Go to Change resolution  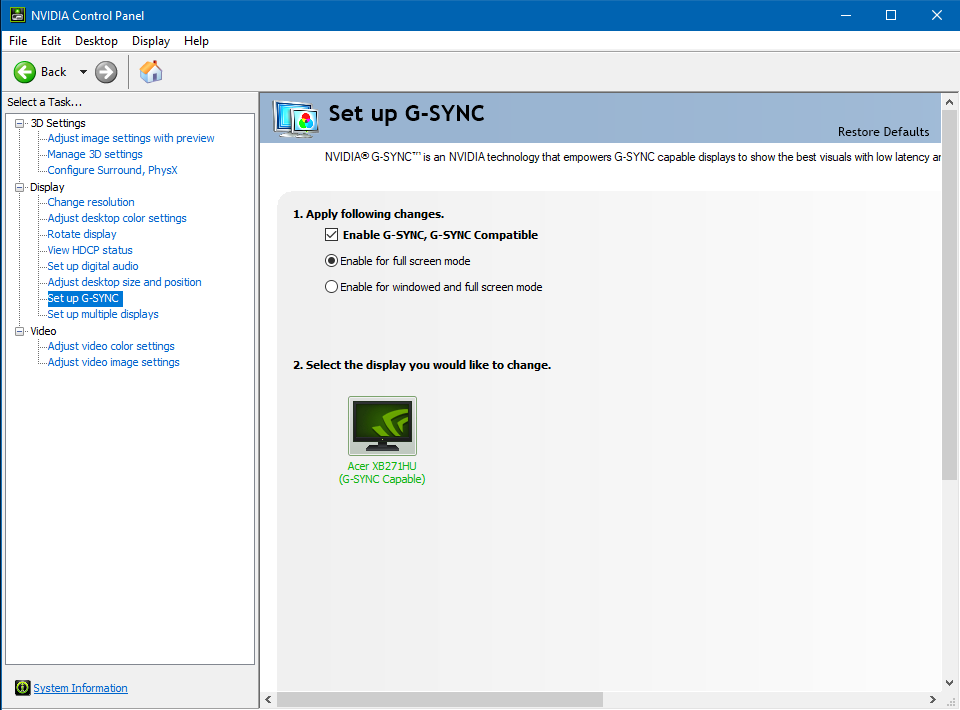91,202
